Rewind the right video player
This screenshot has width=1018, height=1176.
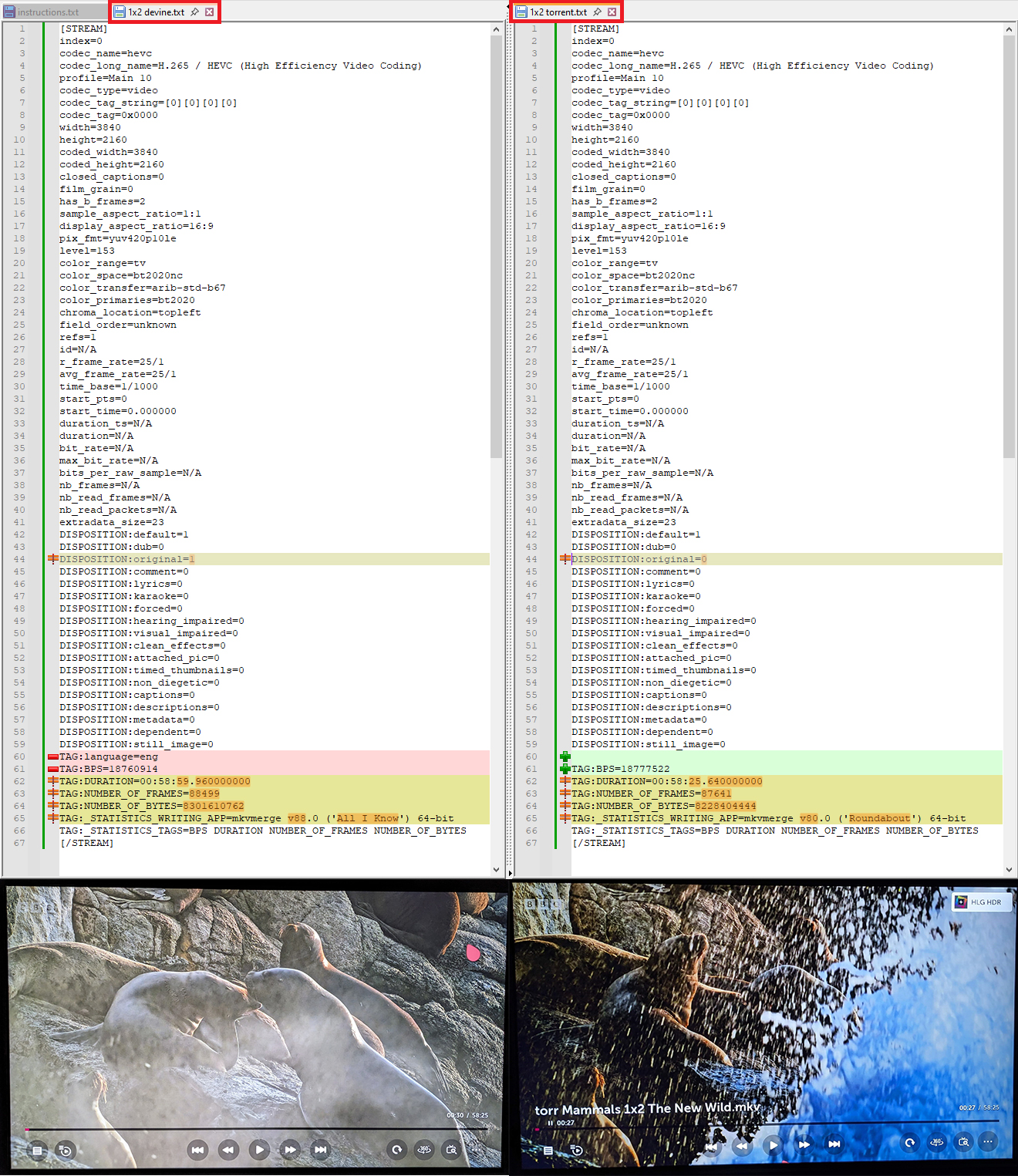coord(741,1146)
